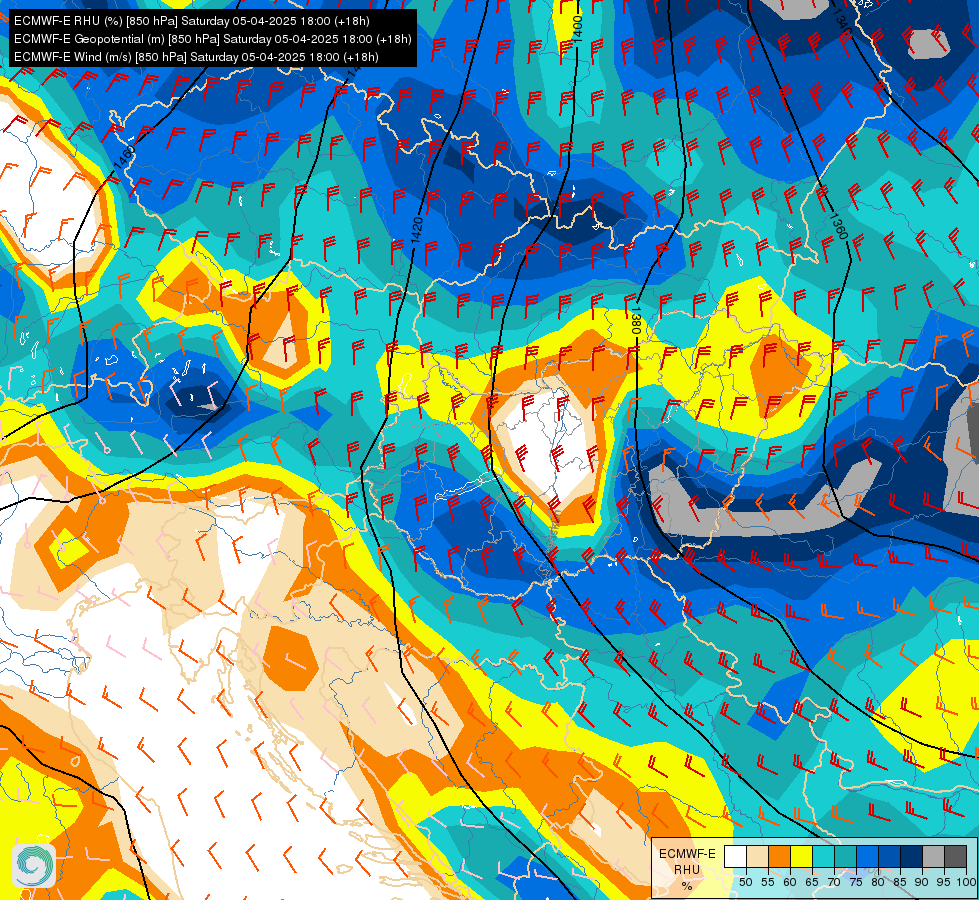Click the bright blue 75–80 legend swatch
979x900 pixels.
tap(867, 856)
